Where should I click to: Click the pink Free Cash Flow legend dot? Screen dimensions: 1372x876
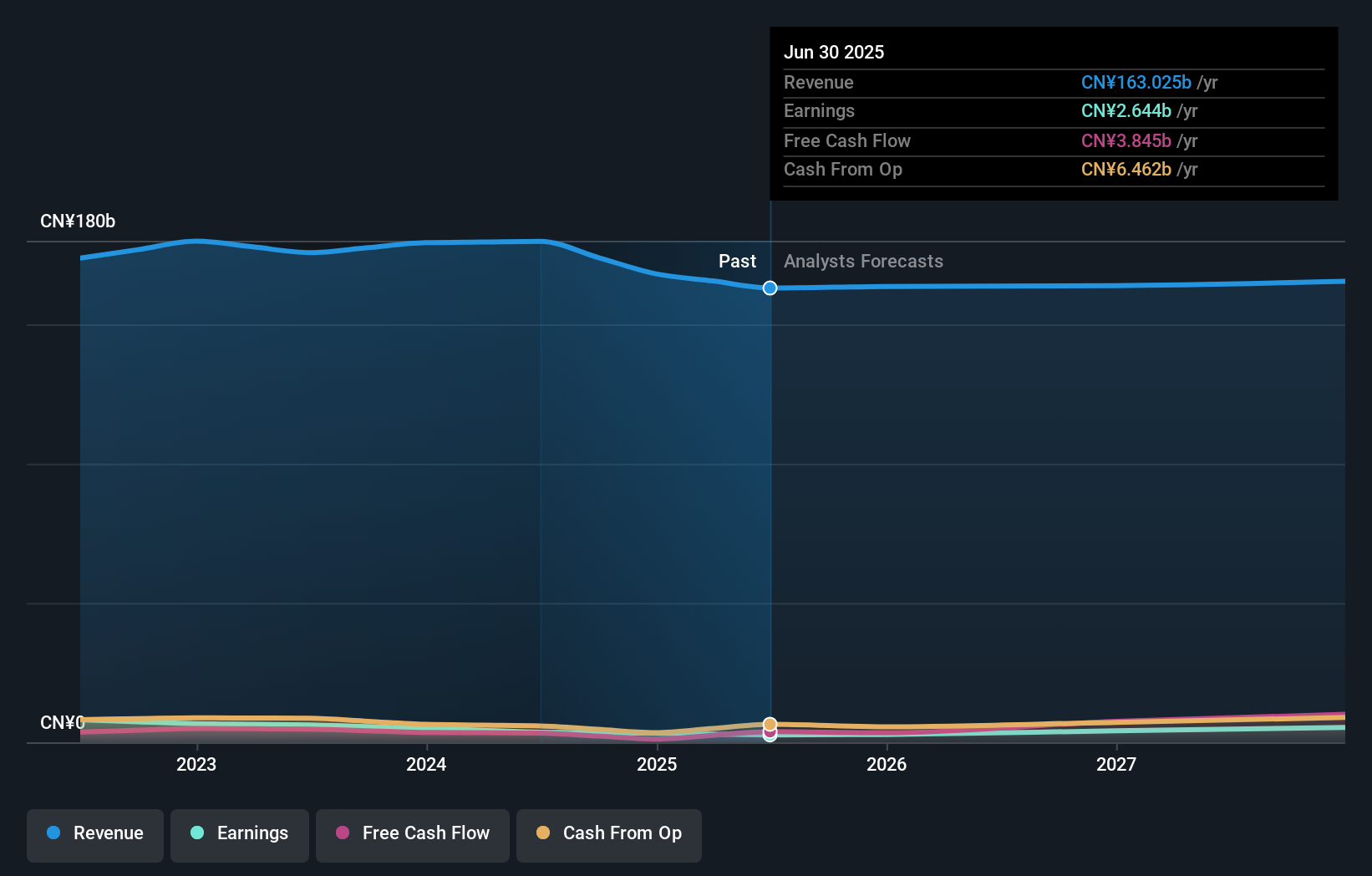coord(343,833)
